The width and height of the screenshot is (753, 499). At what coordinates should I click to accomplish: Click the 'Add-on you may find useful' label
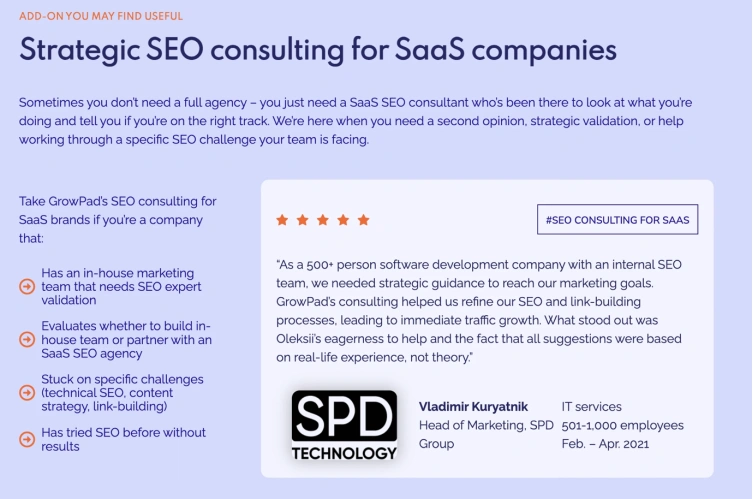pos(101,16)
